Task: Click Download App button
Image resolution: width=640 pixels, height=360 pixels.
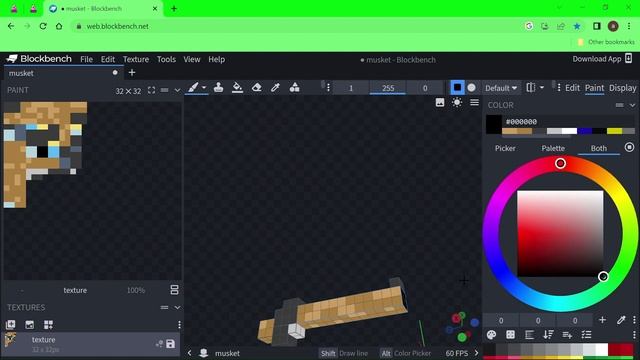Action: point(602,59)
